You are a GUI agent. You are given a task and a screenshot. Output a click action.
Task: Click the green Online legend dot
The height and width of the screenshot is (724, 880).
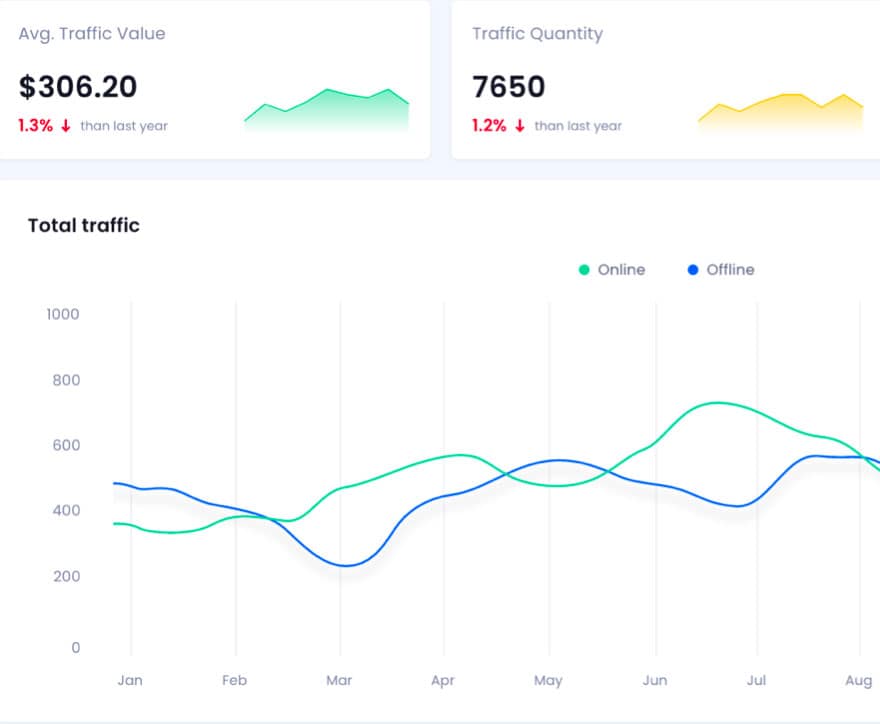click(584, 270)
